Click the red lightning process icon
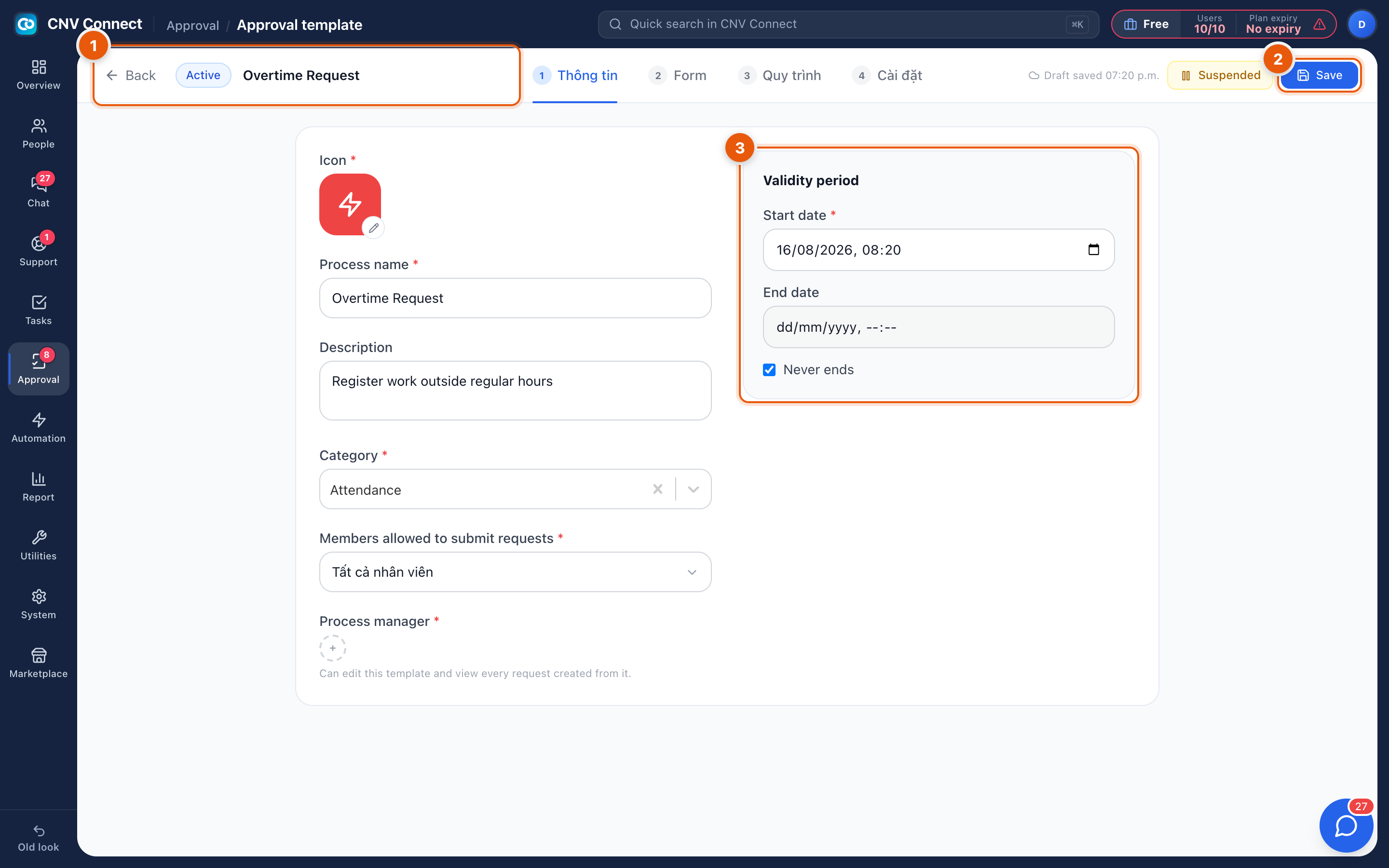The height and width of the screenshot is (868, 1389). (350, 204)
